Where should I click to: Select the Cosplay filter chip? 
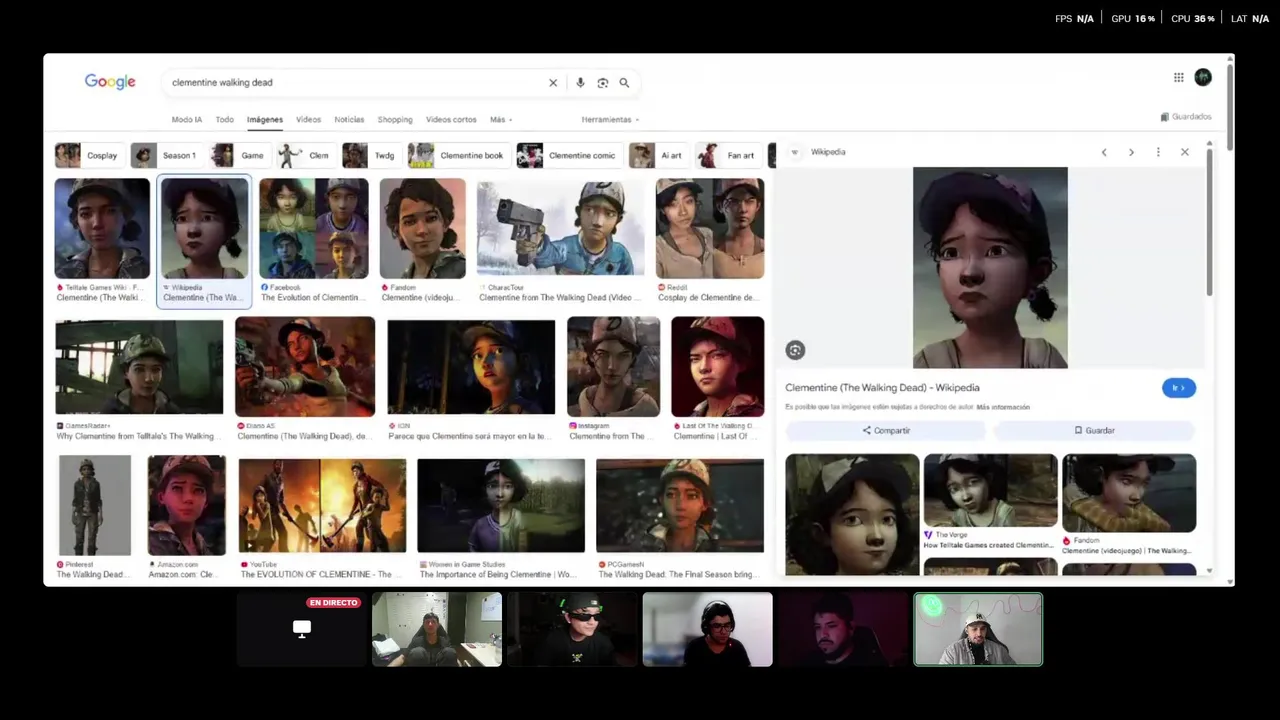88,155
